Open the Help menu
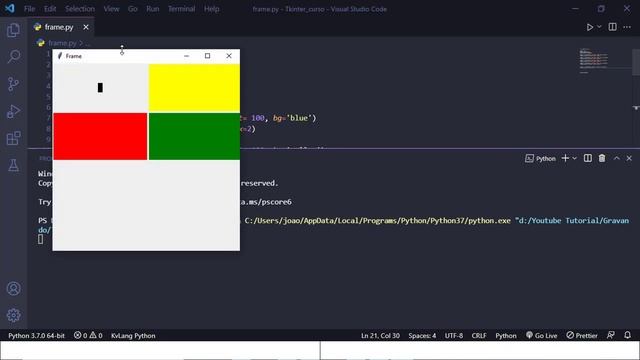Viewport: 640px width, 360px height. pos(211,9)
